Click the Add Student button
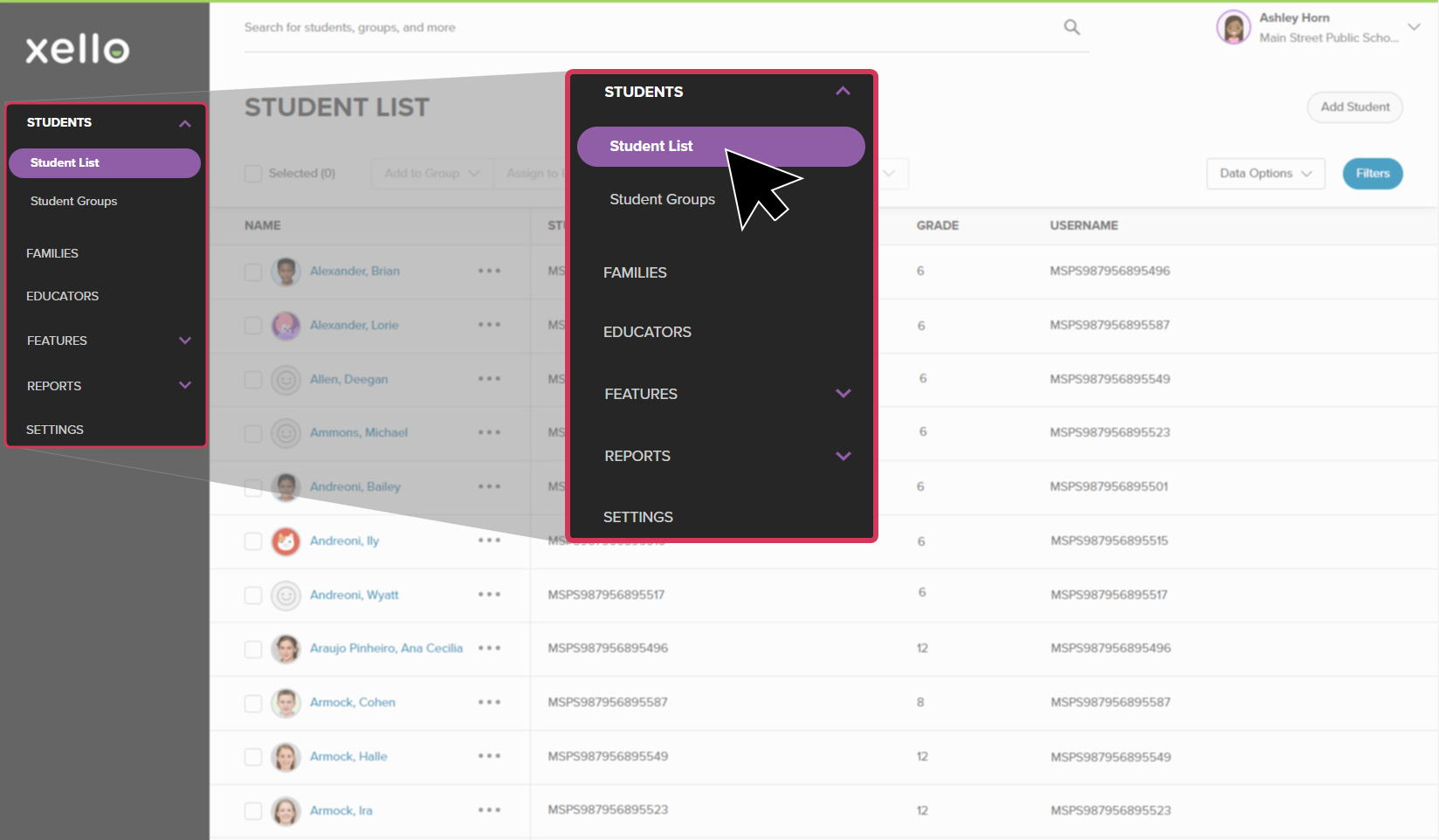The image size is (1439, 840). 1355,107
